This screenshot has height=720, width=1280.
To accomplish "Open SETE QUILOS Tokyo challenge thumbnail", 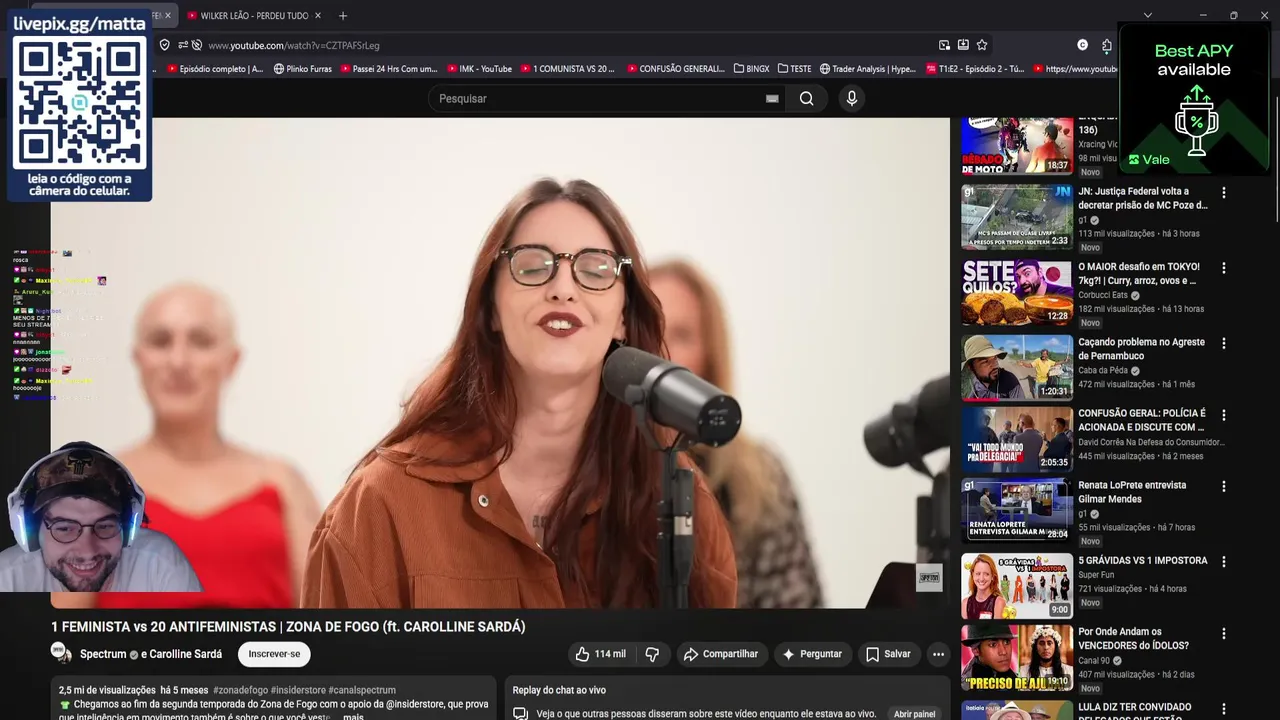I will [x=1017, y=292].
